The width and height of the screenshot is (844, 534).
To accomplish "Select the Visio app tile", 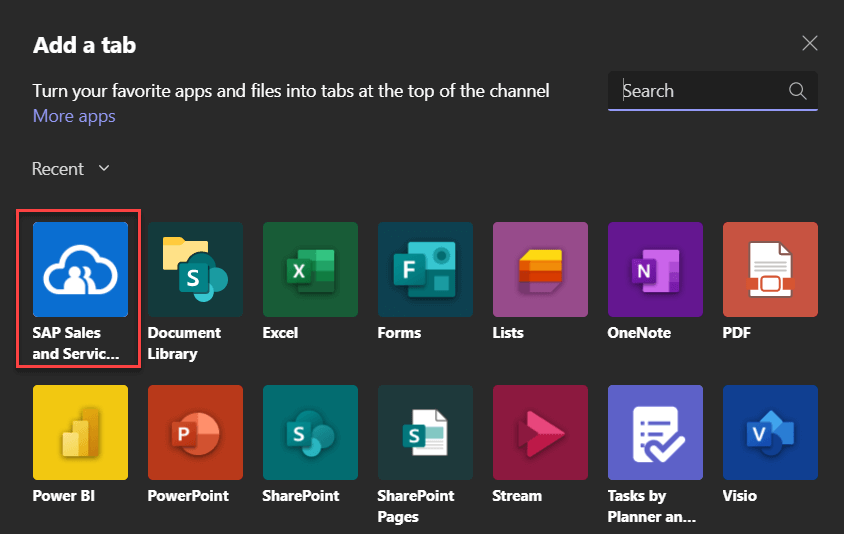I will (770, 432).
